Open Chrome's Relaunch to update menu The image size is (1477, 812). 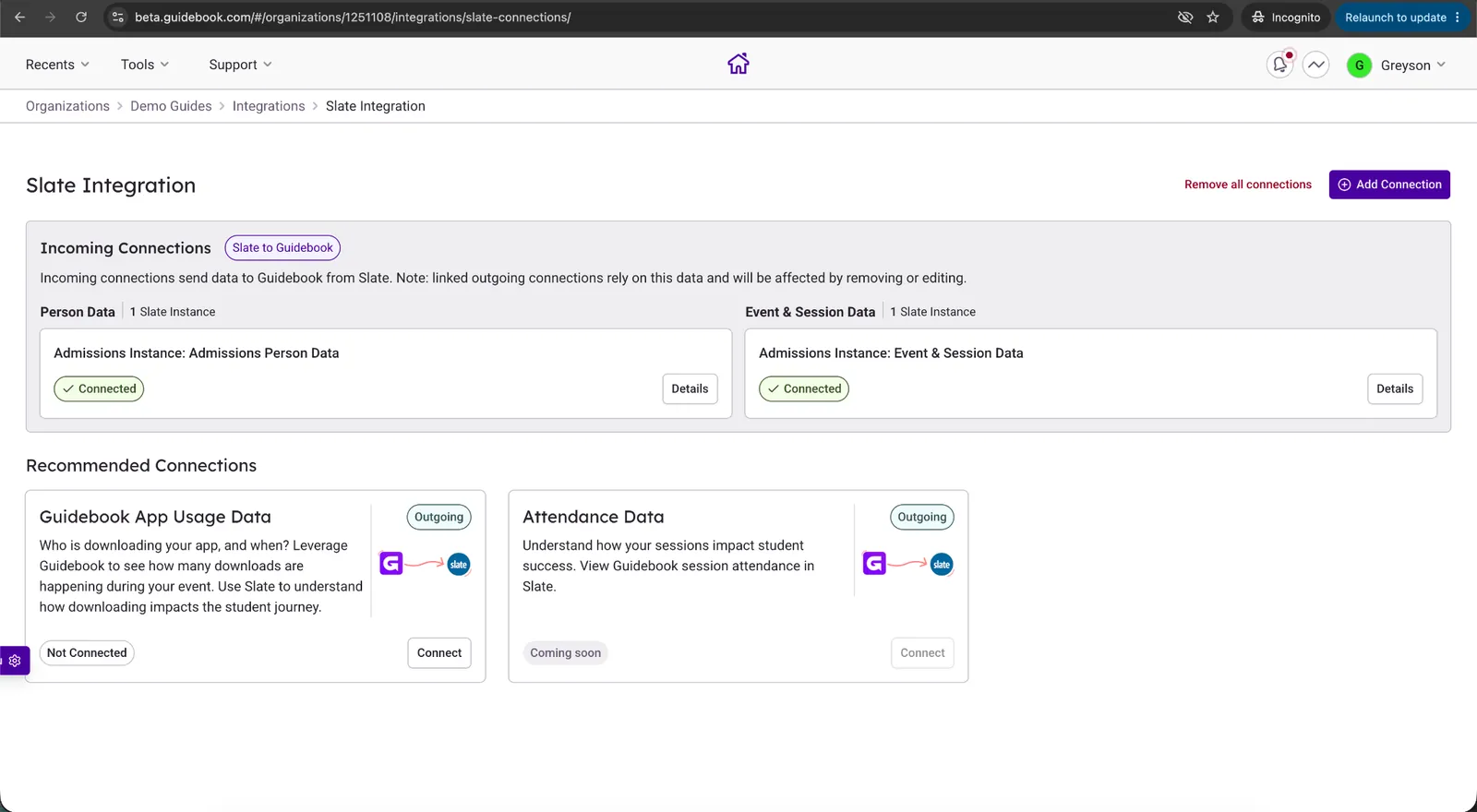[x=1402, y=18]
